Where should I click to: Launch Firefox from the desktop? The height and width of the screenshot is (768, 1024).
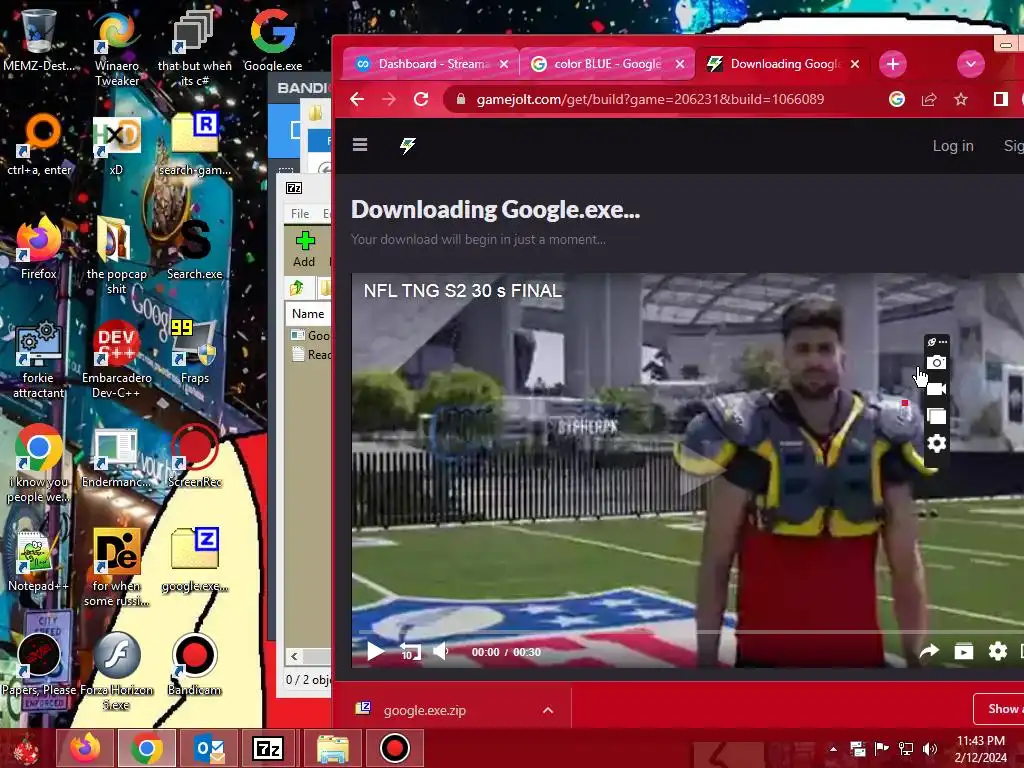(39, 248)
